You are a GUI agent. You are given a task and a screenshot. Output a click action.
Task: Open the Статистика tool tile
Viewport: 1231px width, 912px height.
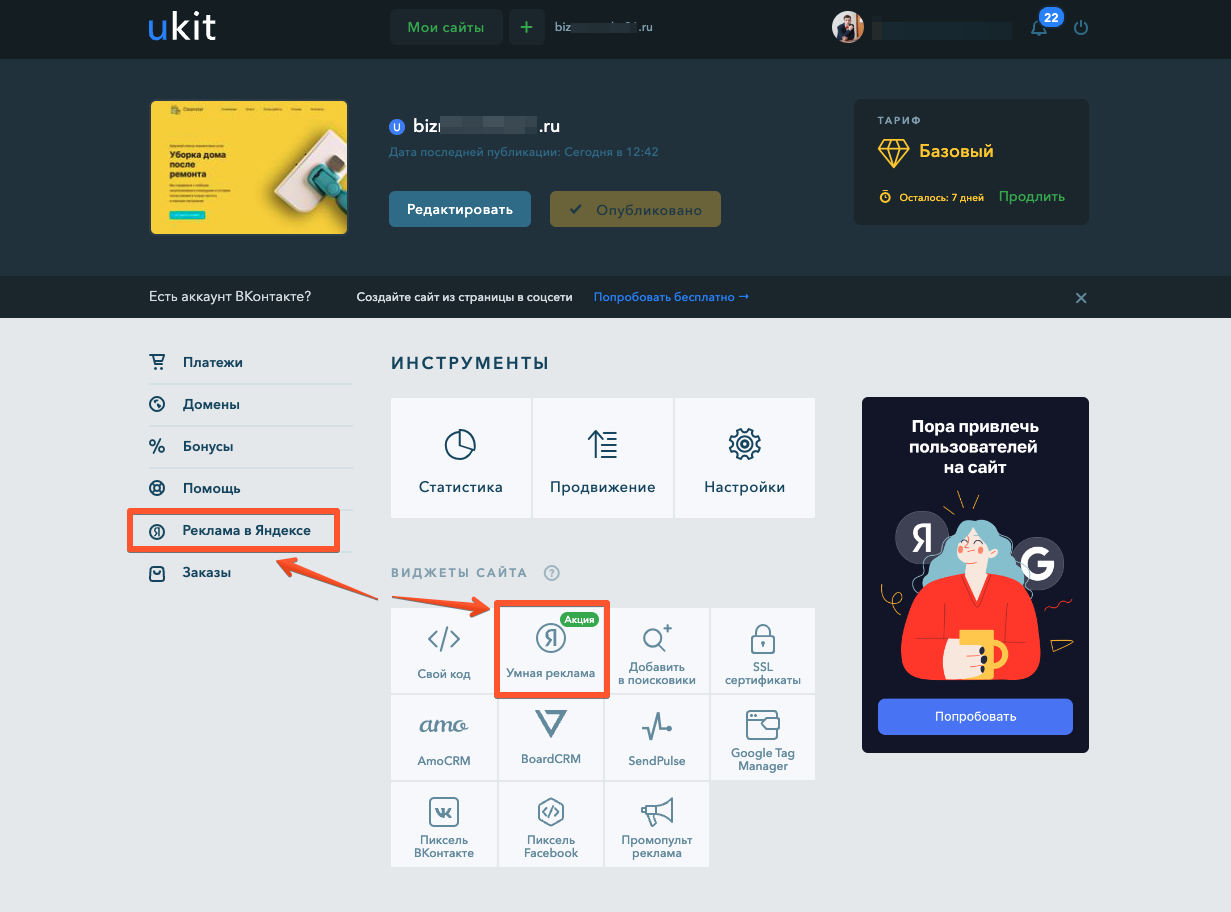(460, 458)
